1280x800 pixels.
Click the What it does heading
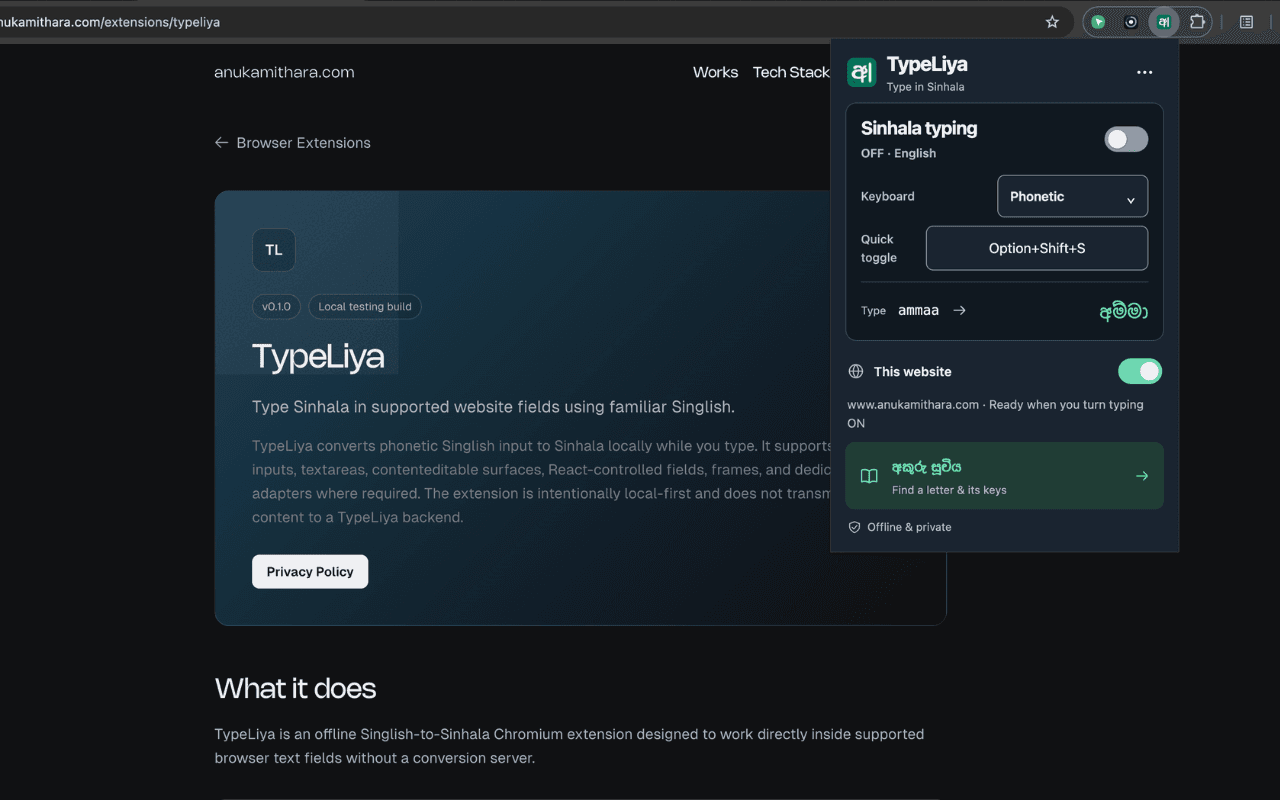pyautogui.click(x=295, y=688)
